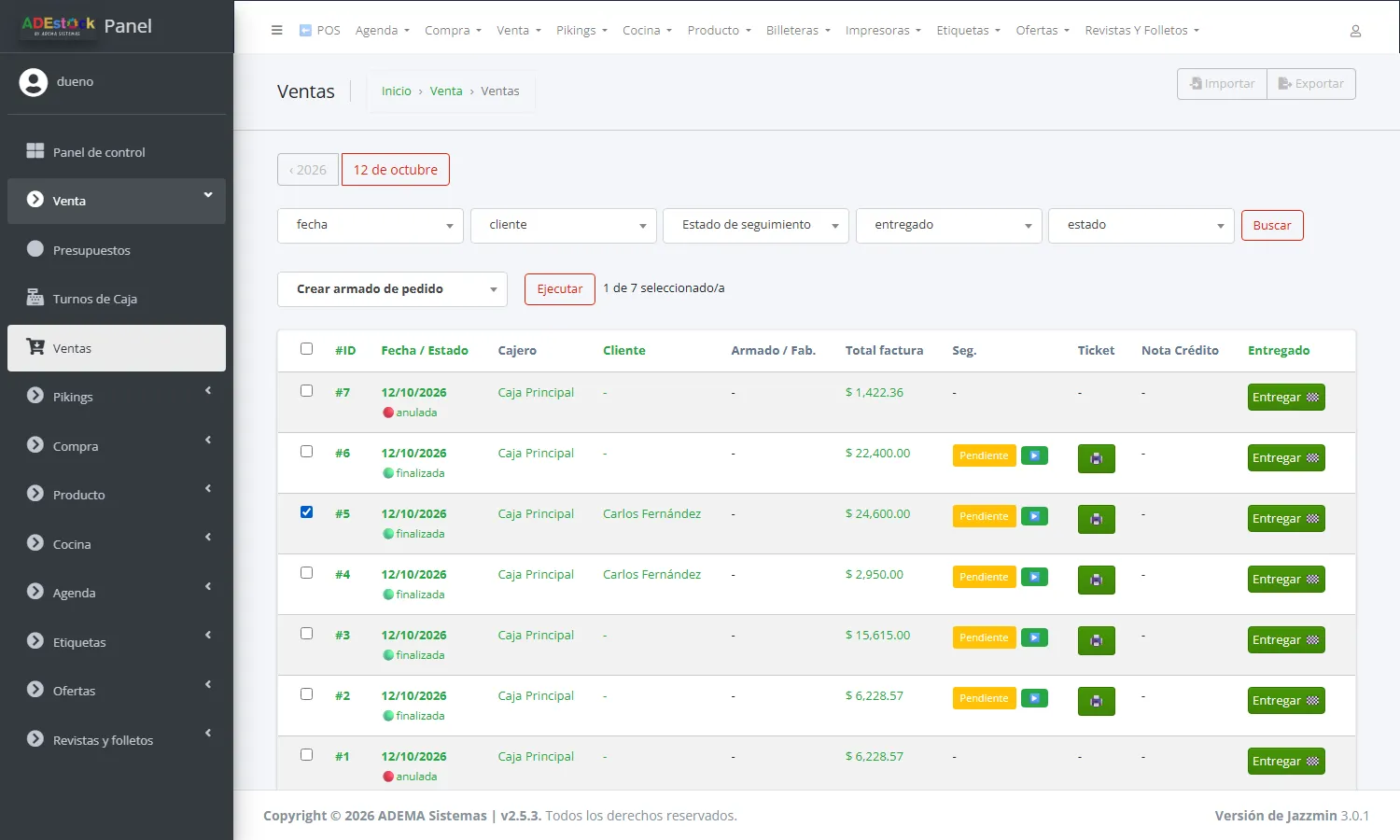This screenshot has width=1400, height=840.
Task: Expand the Crear armado de pedido action dropdown
Action: coord(392,289)
